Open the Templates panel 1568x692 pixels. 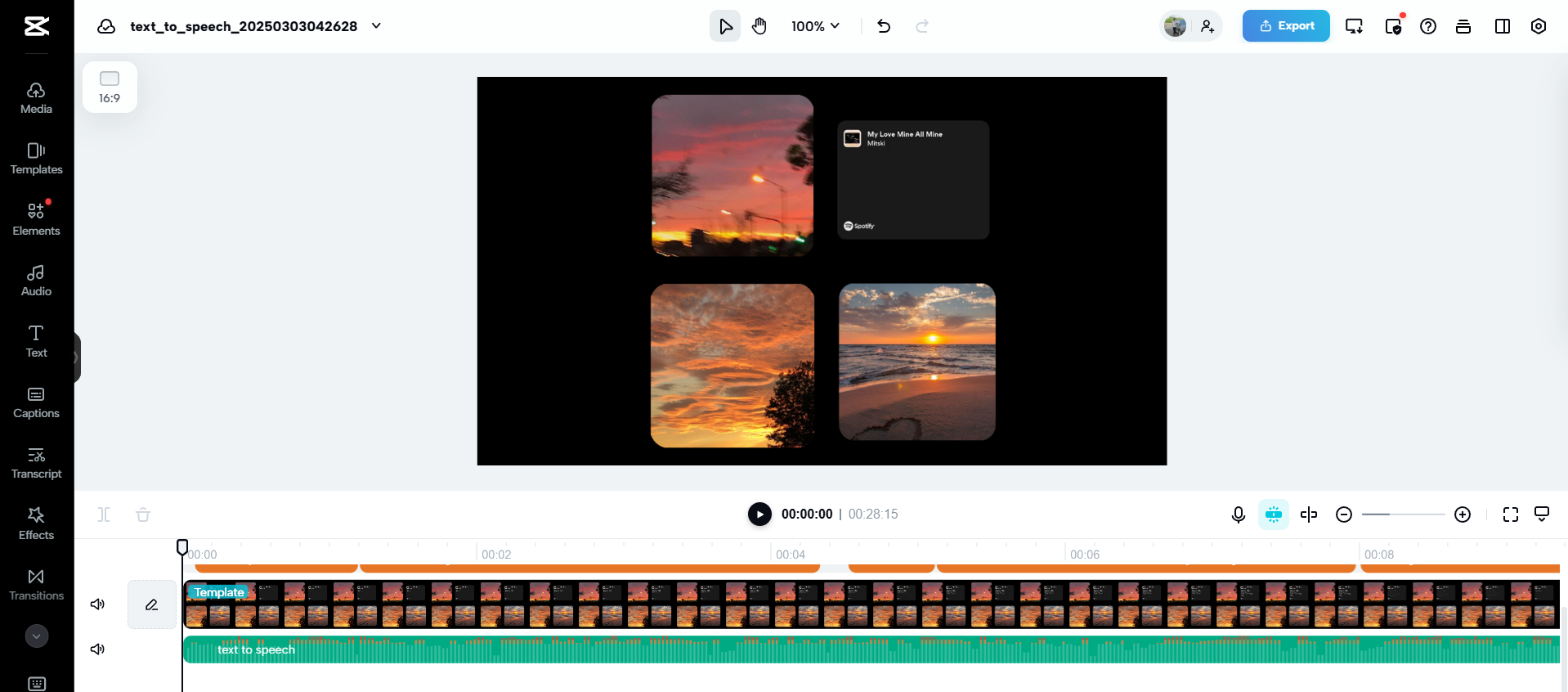(36, 159)
